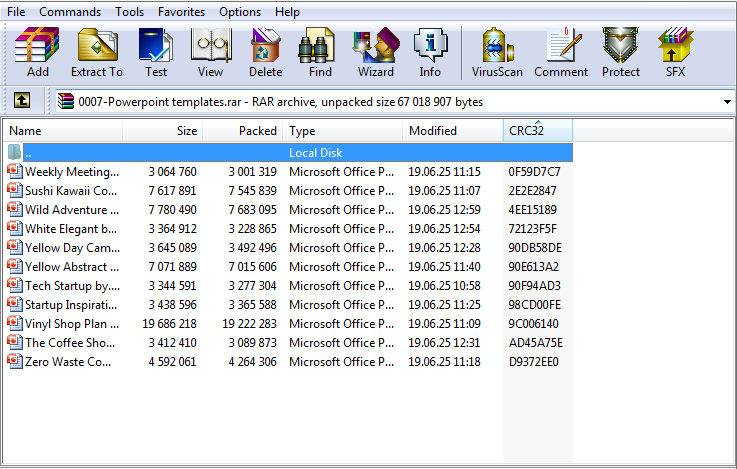Click the CRC32 column header
The width and height of the screenshot is (737, 469).
(x=538, y=131)
